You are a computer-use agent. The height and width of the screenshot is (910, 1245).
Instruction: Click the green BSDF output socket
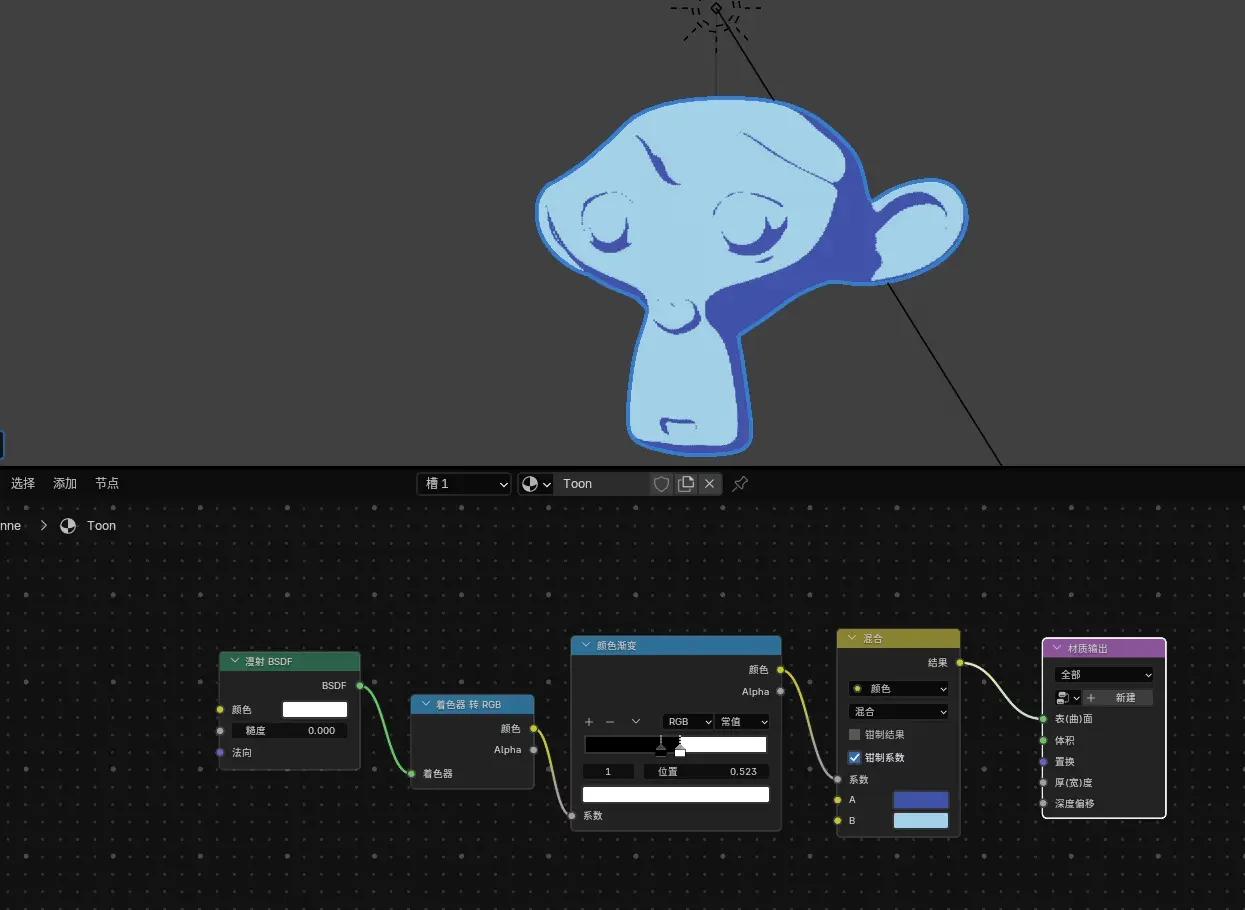pos(360,686)
